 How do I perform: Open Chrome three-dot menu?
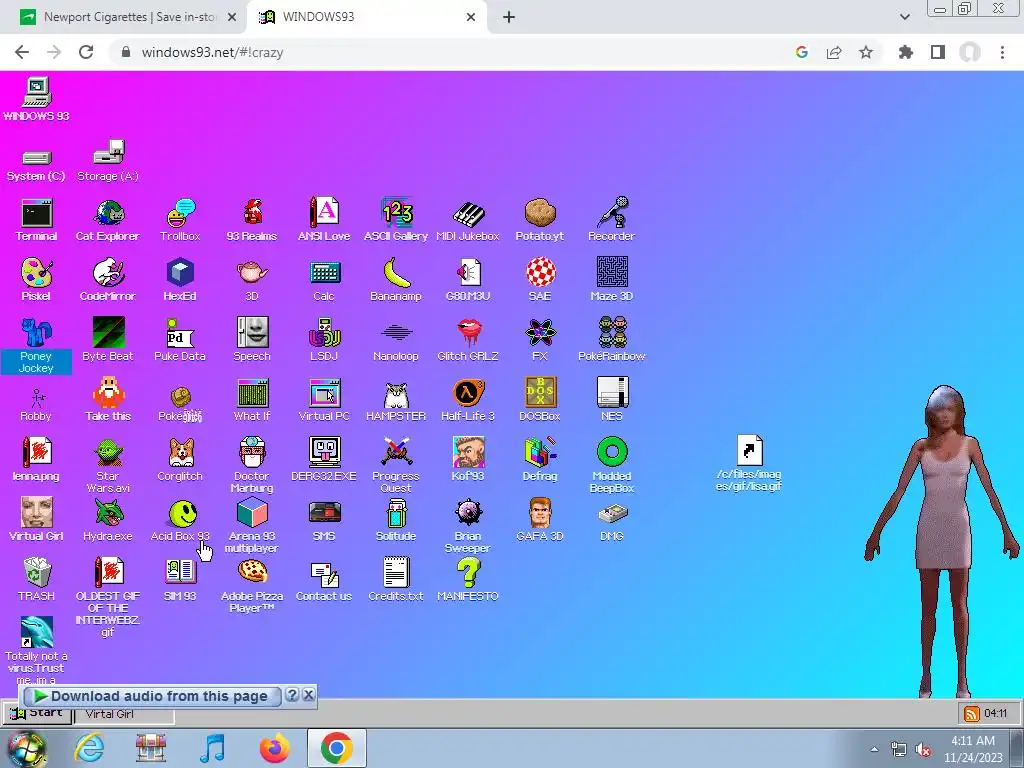(x=1002, y=52)
